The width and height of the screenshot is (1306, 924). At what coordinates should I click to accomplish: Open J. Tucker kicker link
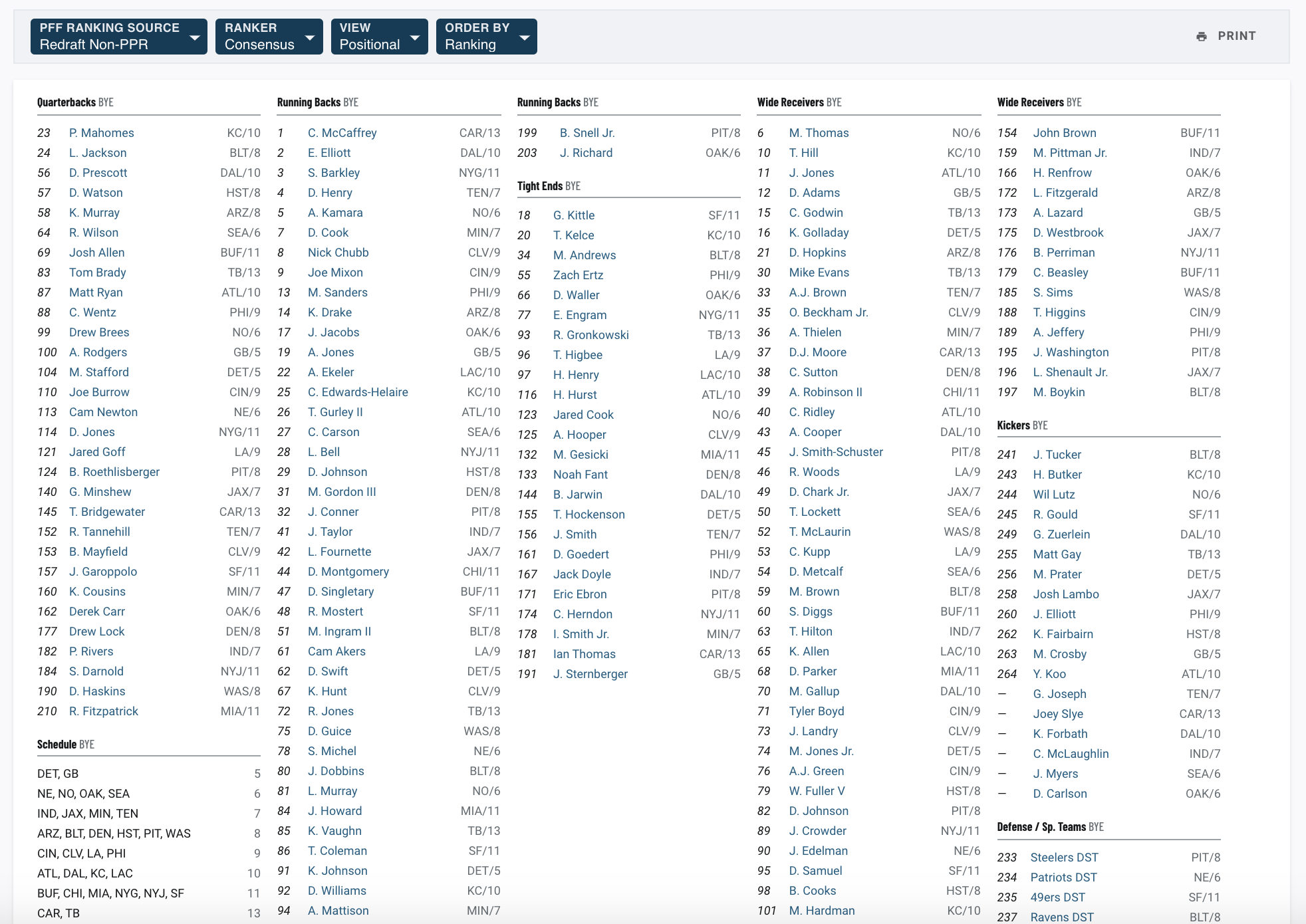point(1057,455)
